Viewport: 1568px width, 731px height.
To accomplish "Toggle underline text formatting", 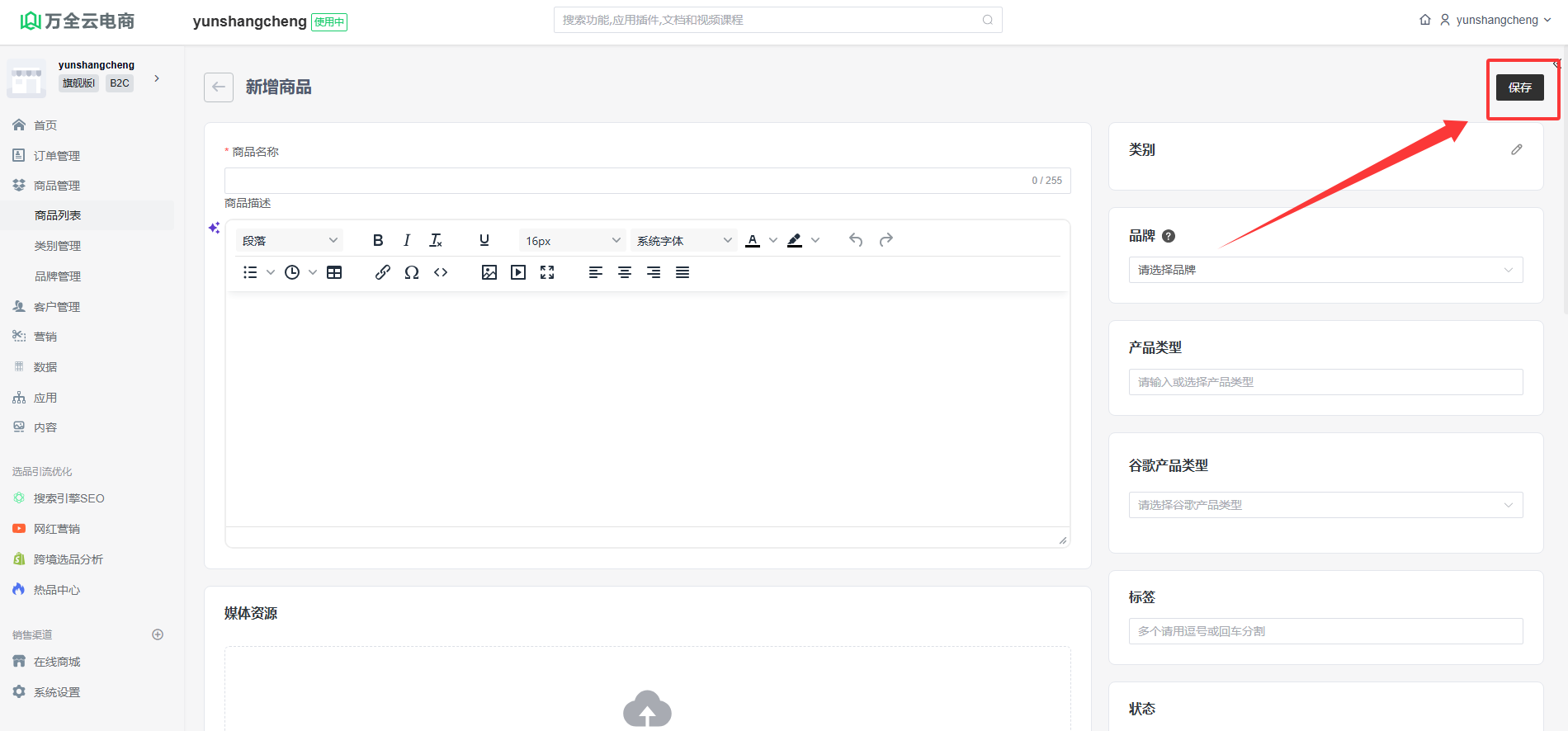I will [484, 240].
